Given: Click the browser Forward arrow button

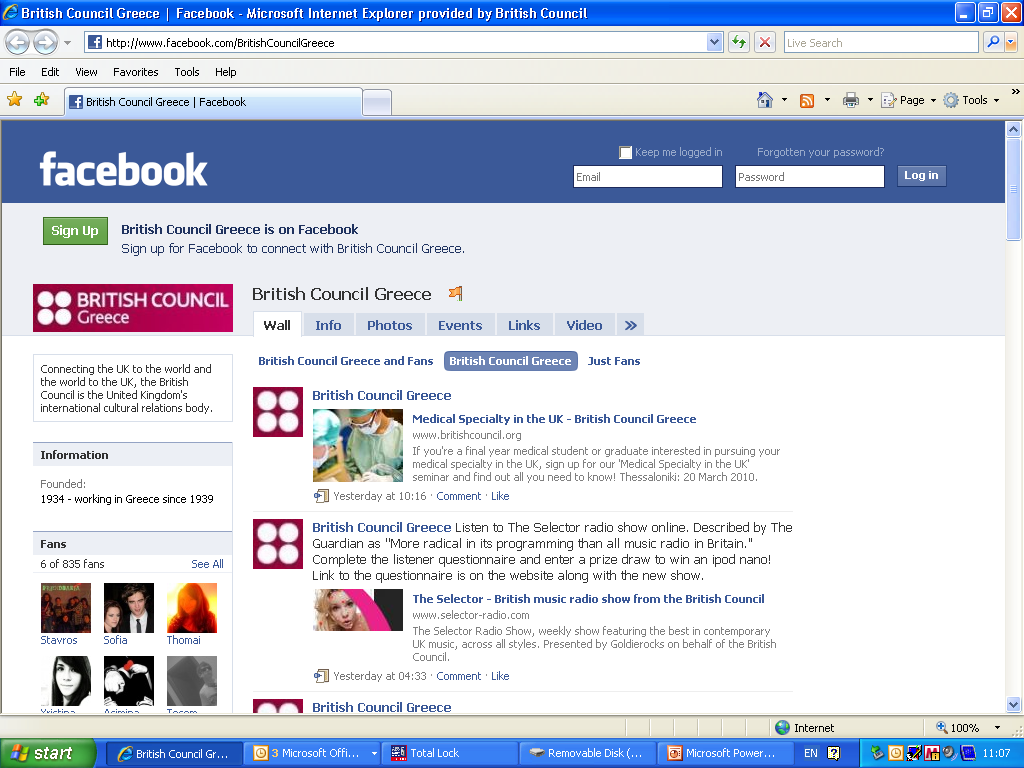Looking at the screenshot, I should [45, 43].
